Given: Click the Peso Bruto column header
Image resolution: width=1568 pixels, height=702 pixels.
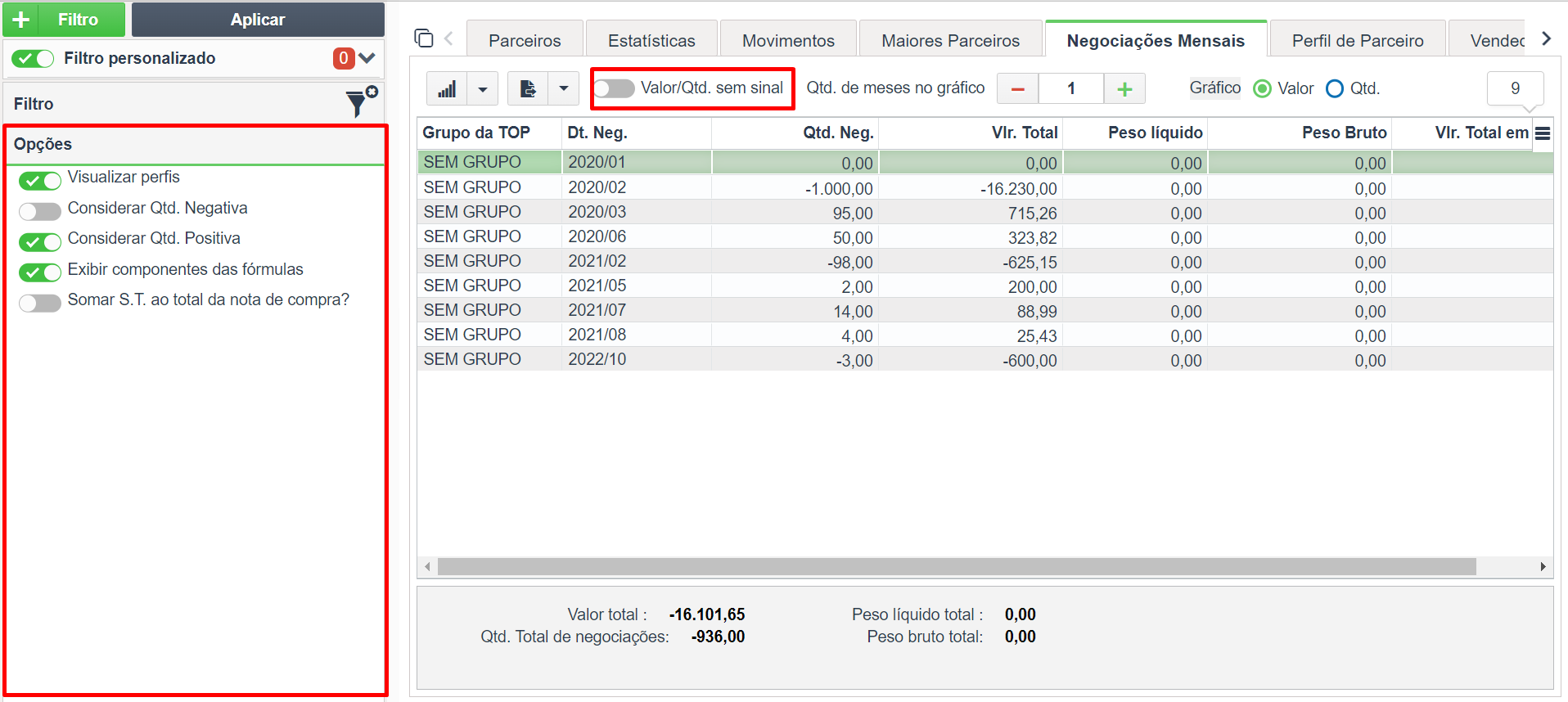Looking at the screenshot, I should coord(1300,133).
